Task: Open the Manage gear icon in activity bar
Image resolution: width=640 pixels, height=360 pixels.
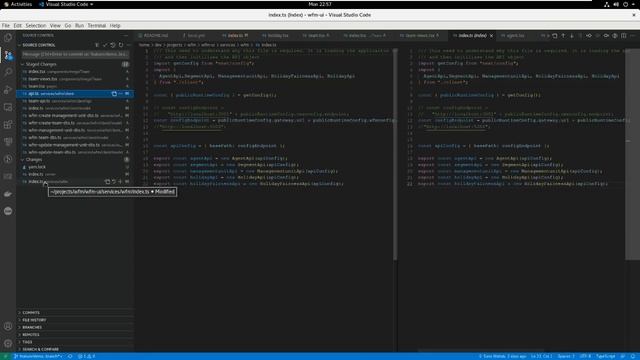Action: pos(8,343)
